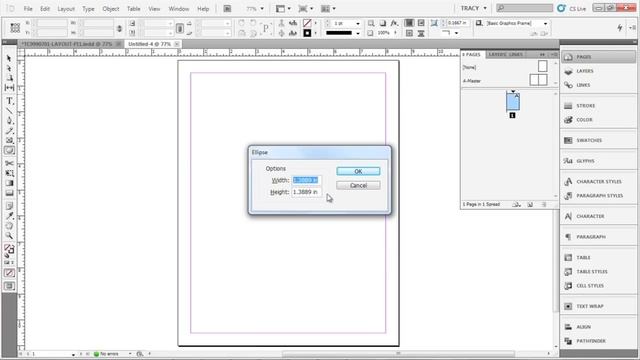Select the Pen tool
The width and height of the screenshot is (640, 360).
9,121
